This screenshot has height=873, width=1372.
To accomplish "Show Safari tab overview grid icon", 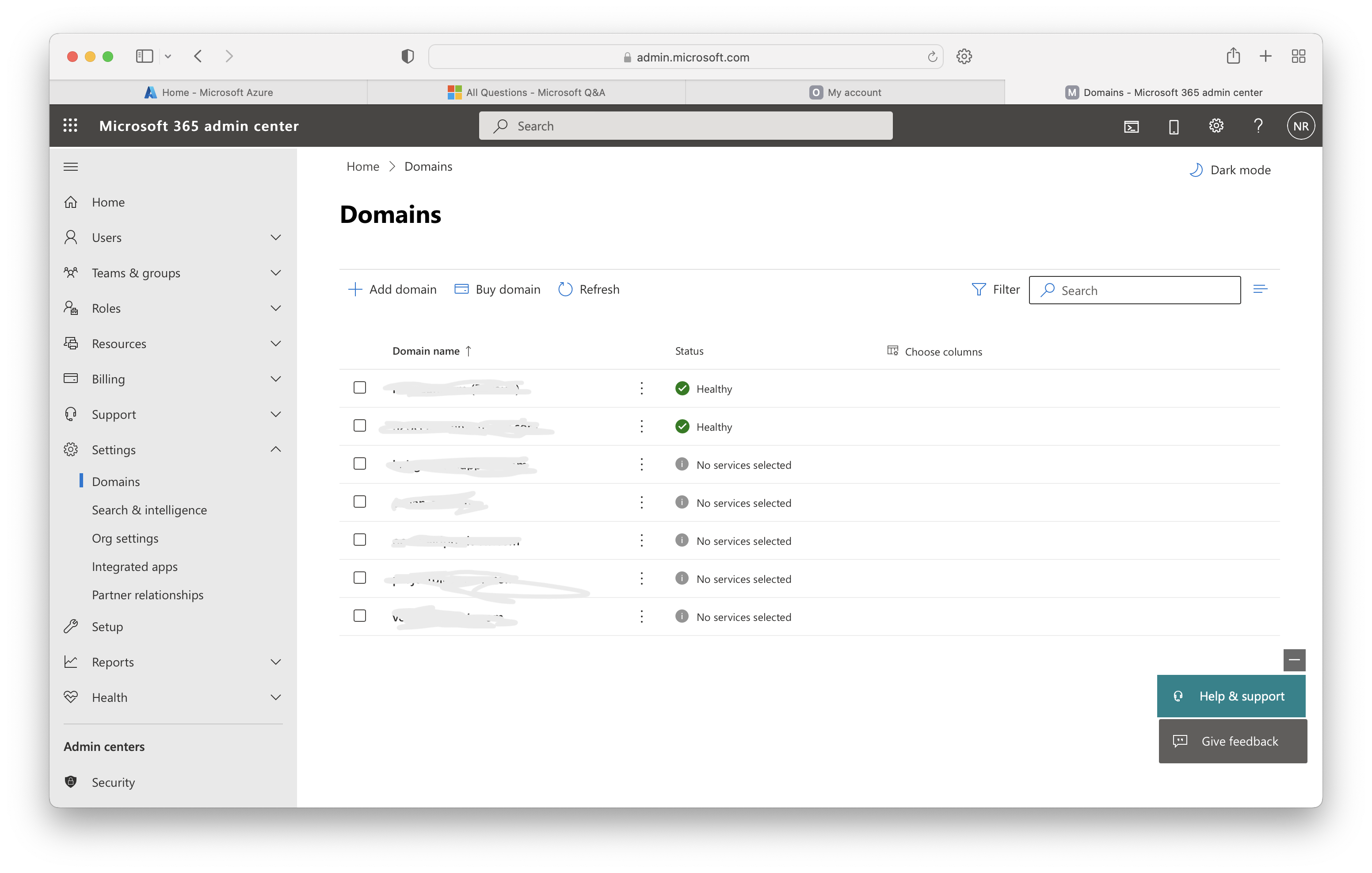I will 1299,56.
